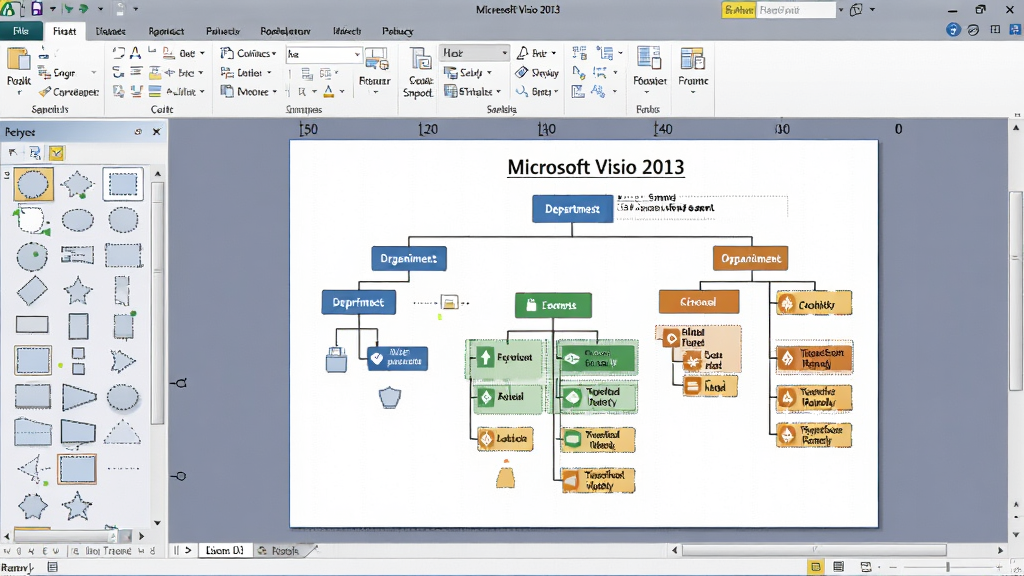1024x576 pixels.
Task: Toggle the yellow highlighted view button in status bar
Action: (815, 567)
